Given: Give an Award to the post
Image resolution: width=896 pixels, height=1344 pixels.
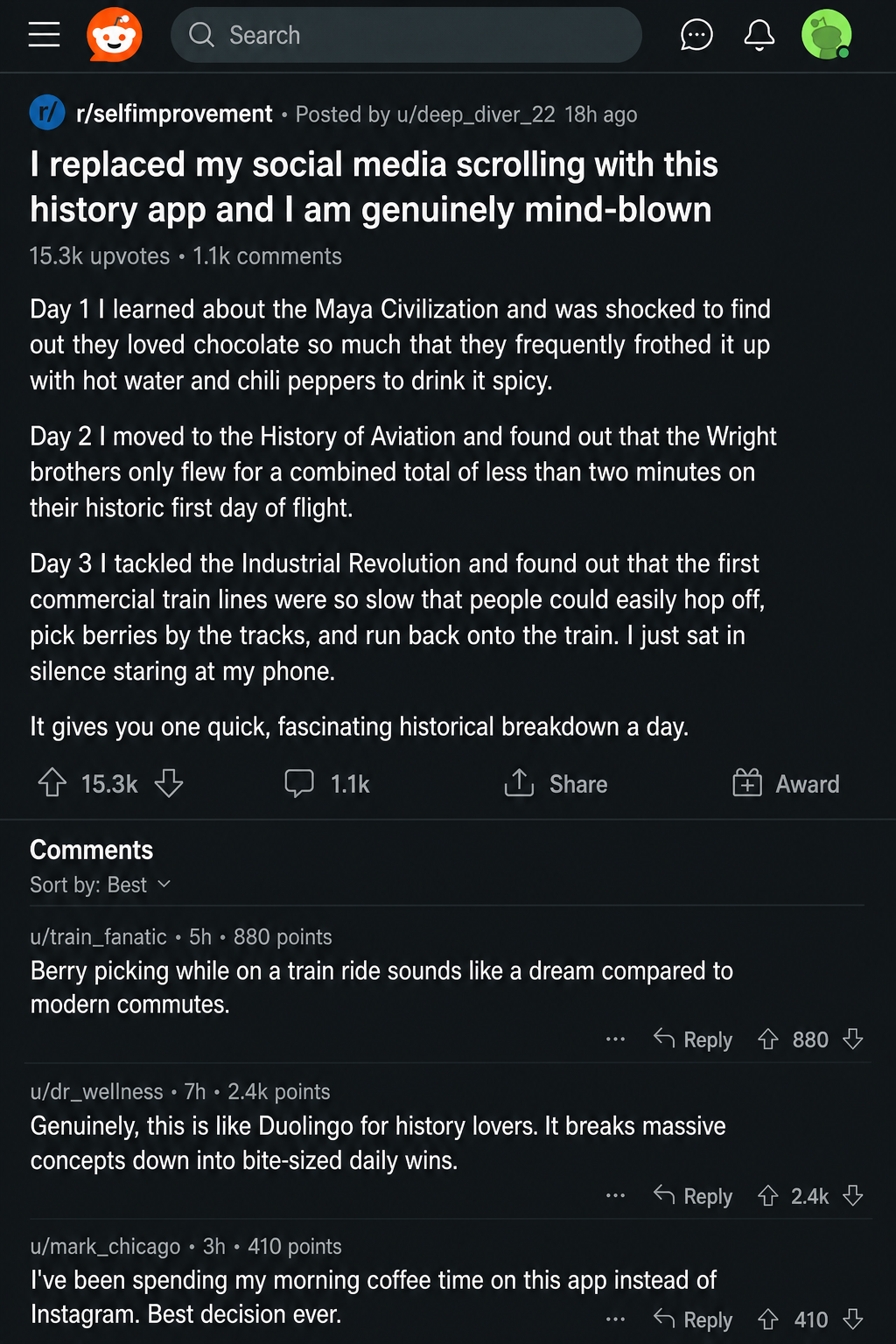Looking at the screenshot, I should pyautogui.click(x=786, y=783).
